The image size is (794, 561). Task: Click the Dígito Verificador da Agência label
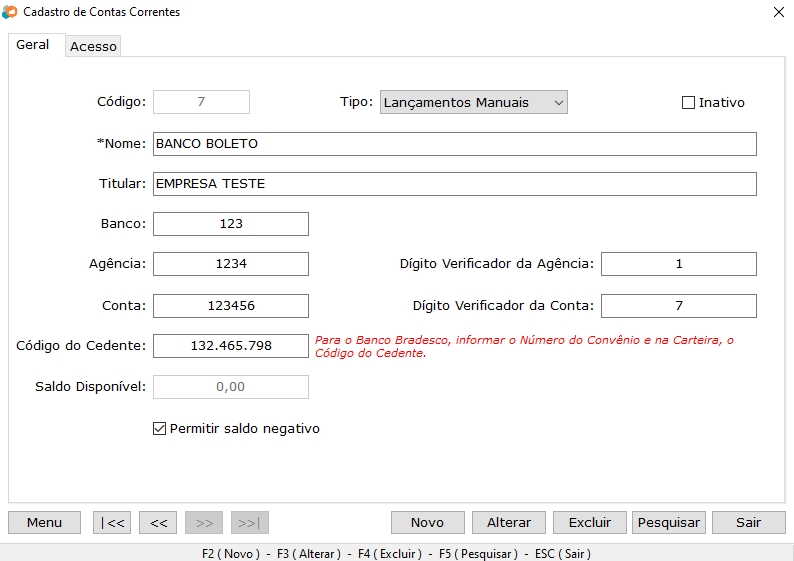tap(497, 264)
